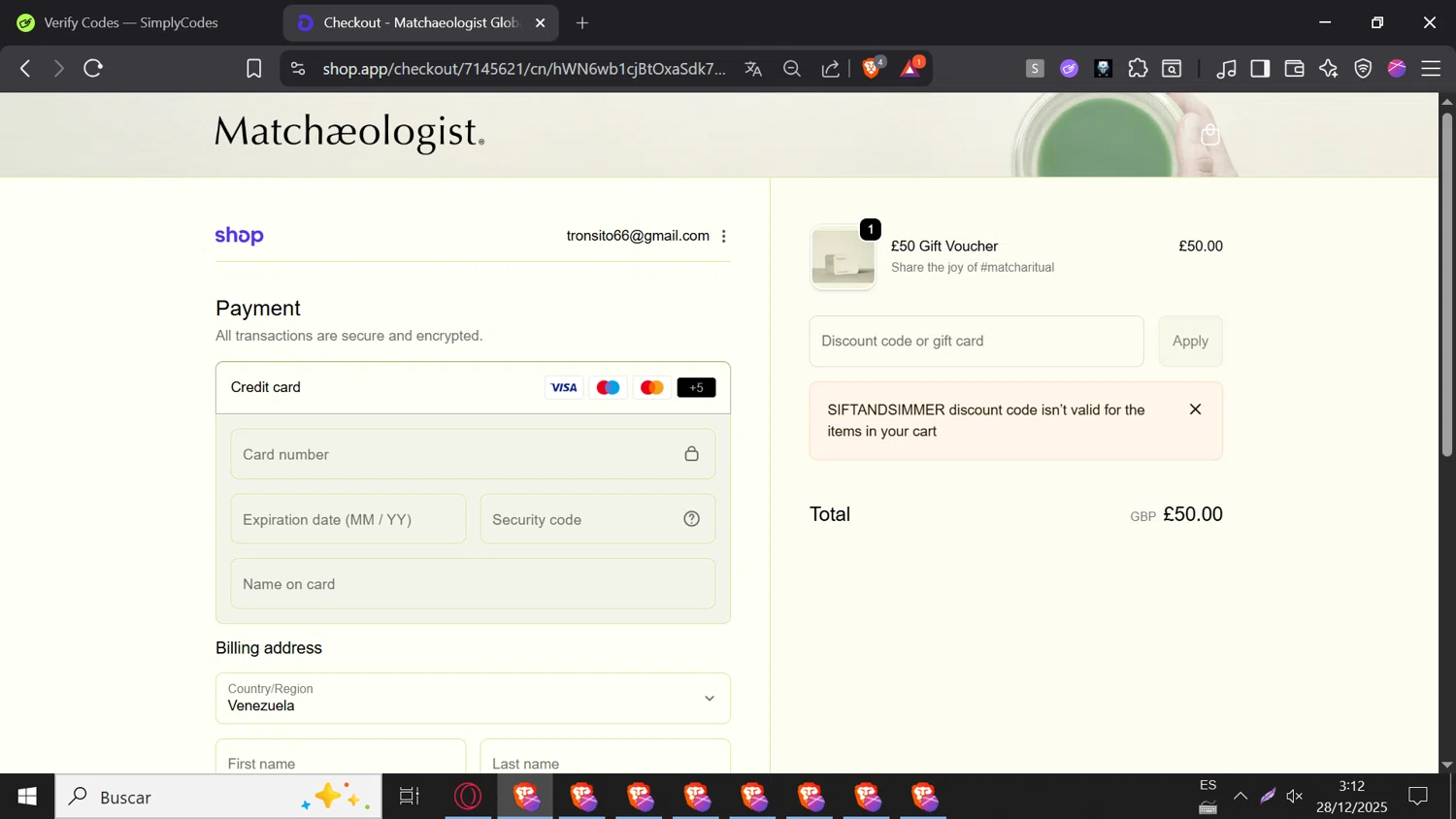The image size is (1456, 819).
Task: Click the Matchaeologist logo
Action: [x=349, y=132]
